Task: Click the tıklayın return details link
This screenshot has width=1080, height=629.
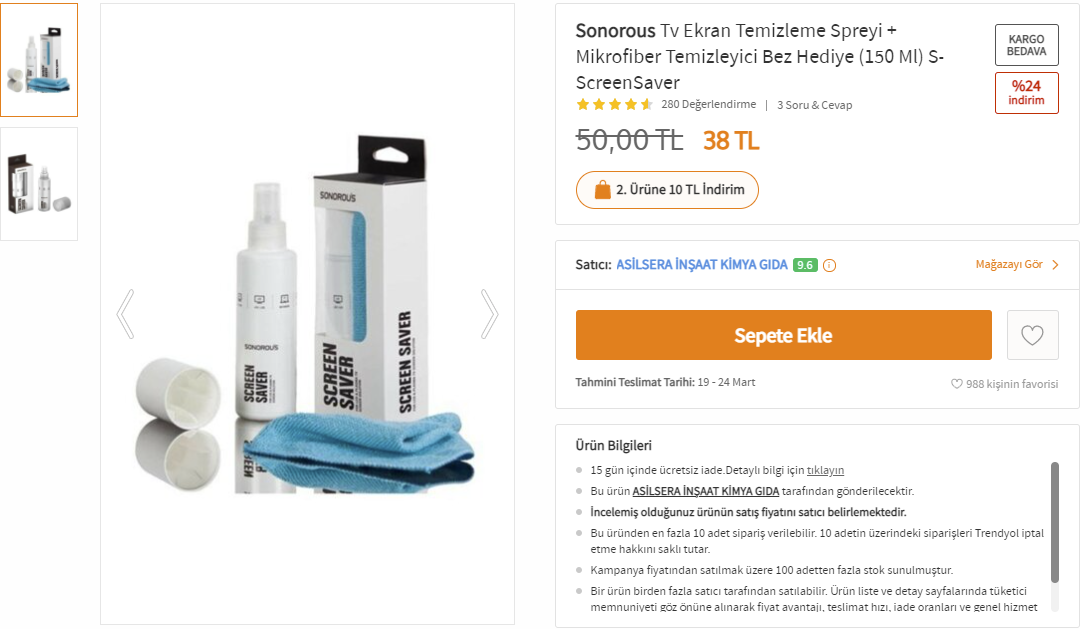Action: coord(825,470)
